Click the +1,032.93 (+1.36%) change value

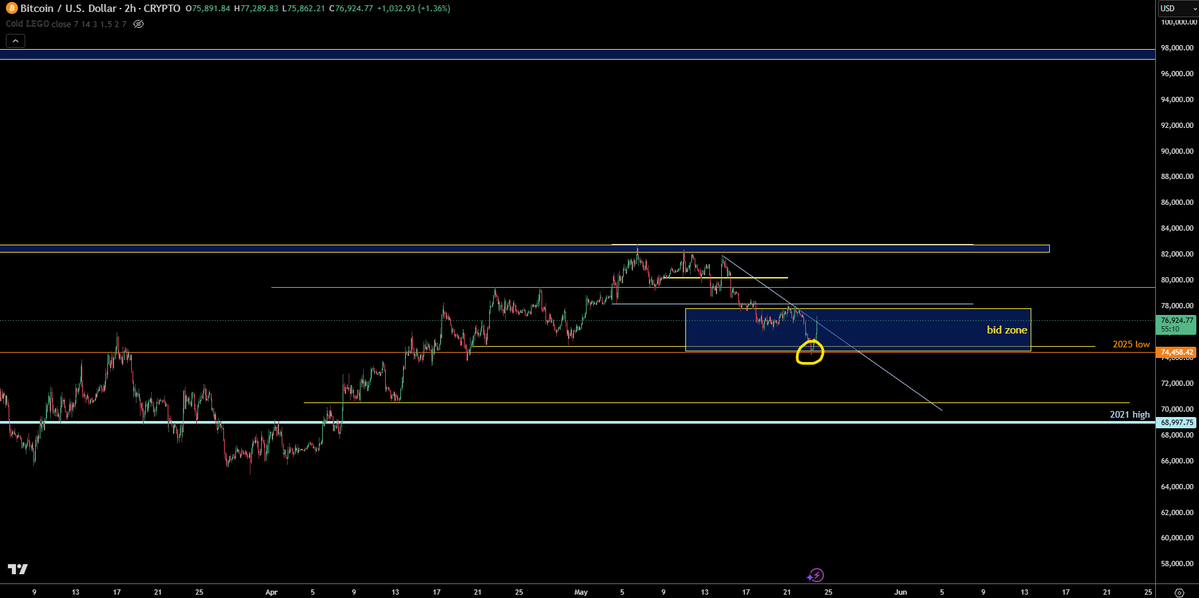[414, 8]
